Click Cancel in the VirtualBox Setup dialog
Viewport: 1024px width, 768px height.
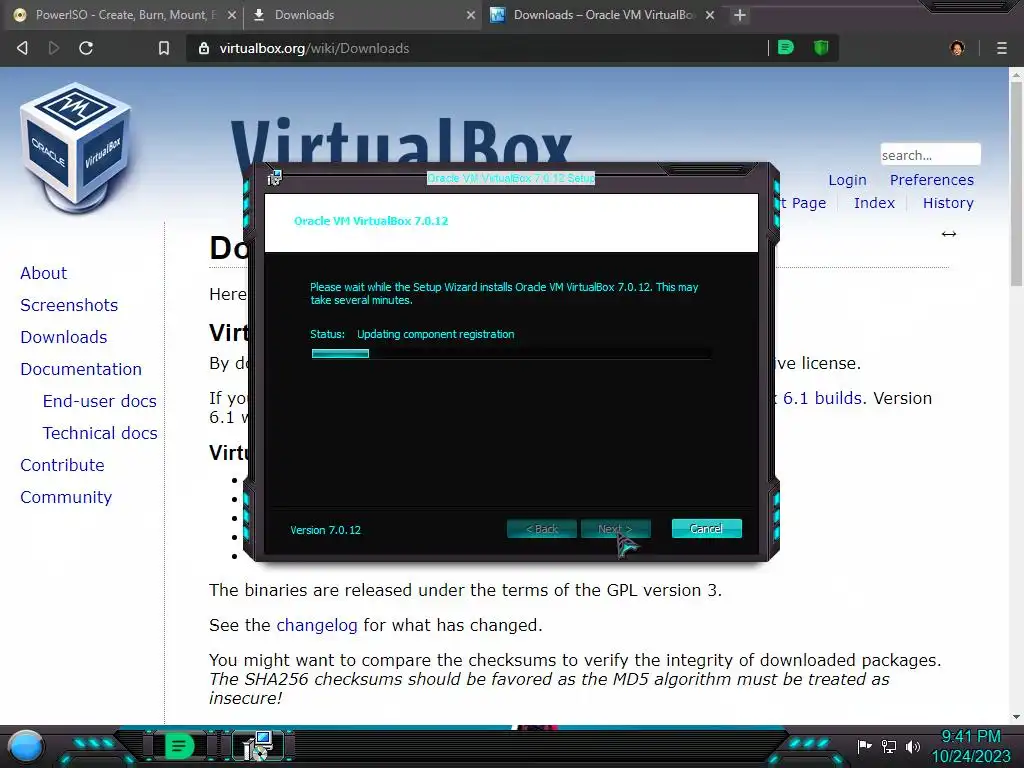pyautogui.click(x=707, y=528)
